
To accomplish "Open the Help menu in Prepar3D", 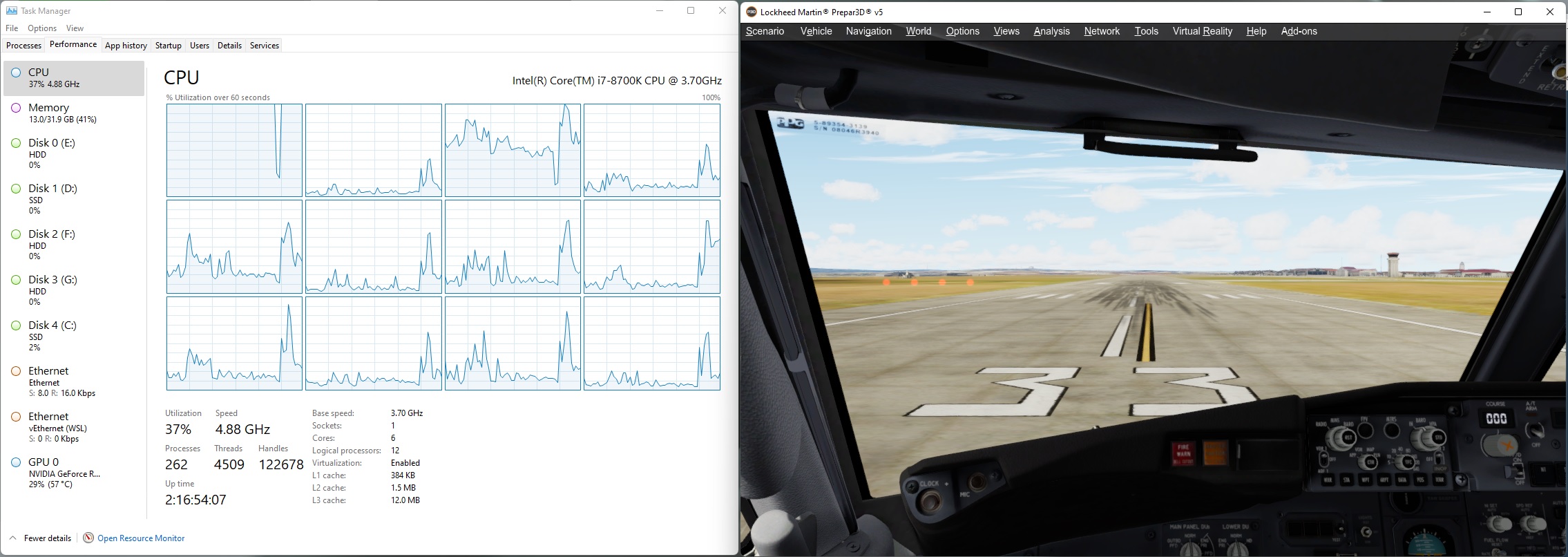I will click(1256, 31).
